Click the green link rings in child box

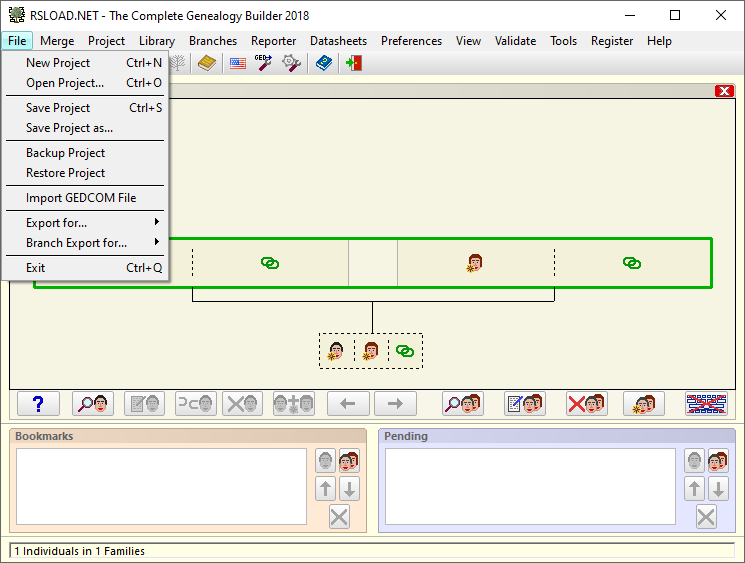pos(405,351)
